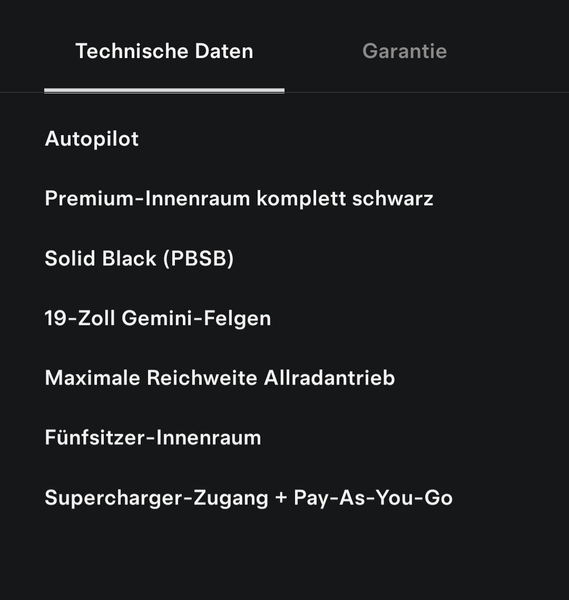Choose the Solid Black (PBSB) entry
The height and width of the screenshot is (600, 569).
pyautogui.click(x=139, y=258)
